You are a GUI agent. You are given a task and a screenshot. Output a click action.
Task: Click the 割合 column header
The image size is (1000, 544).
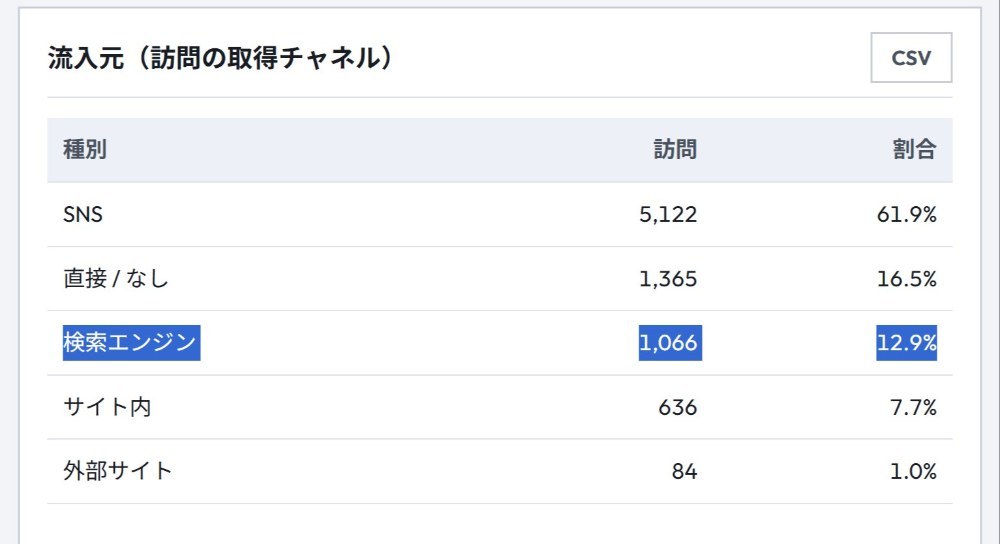point(915,149)
